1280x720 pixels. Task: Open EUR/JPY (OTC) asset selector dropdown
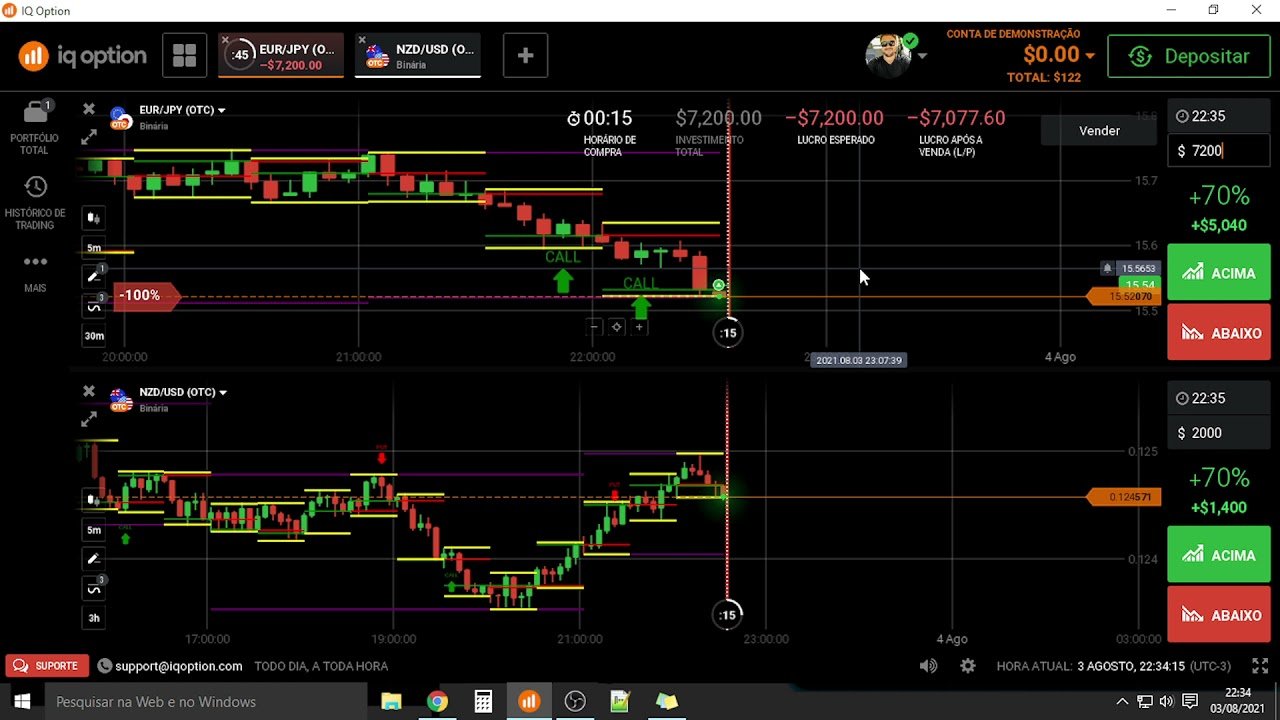click(x=182, y=110)
